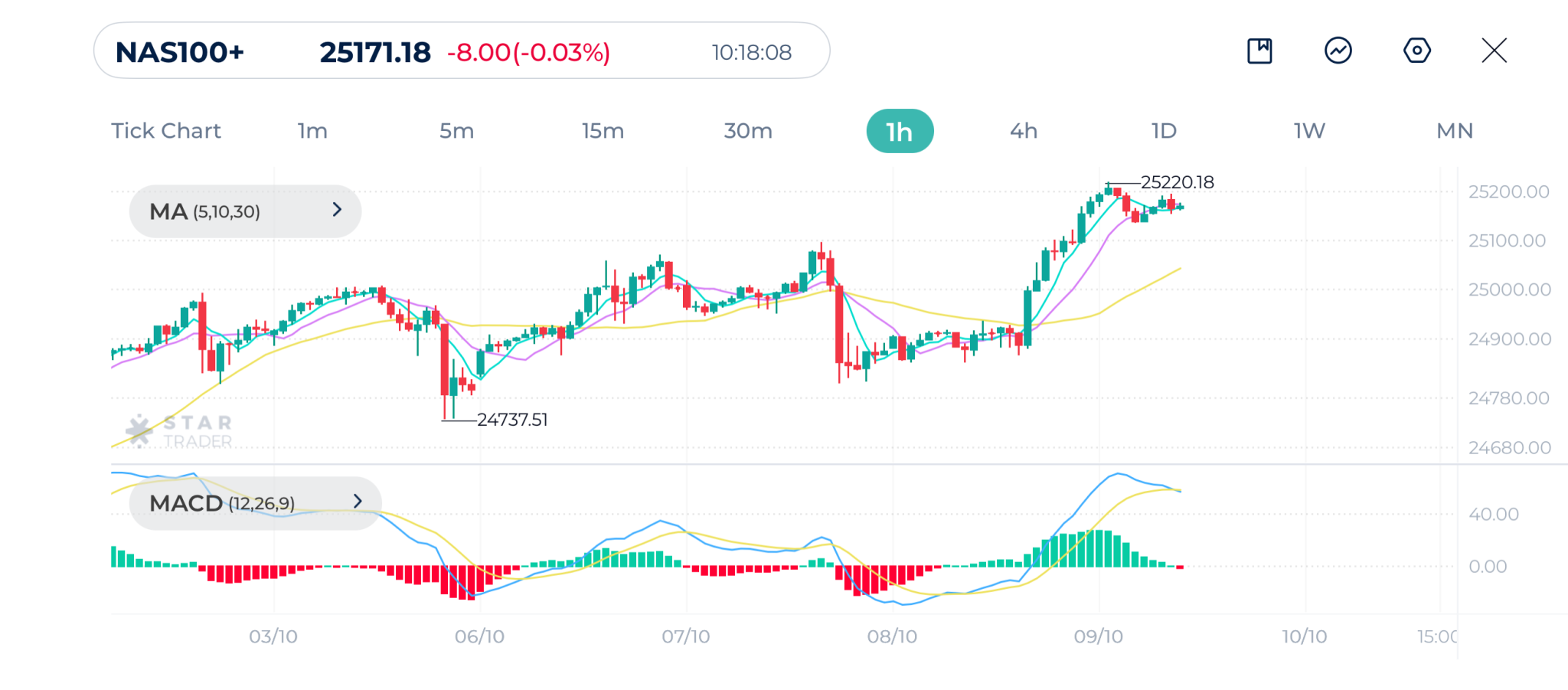Viewport: 1568px width, 690px height.
Task: Click the 25220.18 high price marker
Action: (x=1177, y=182)
